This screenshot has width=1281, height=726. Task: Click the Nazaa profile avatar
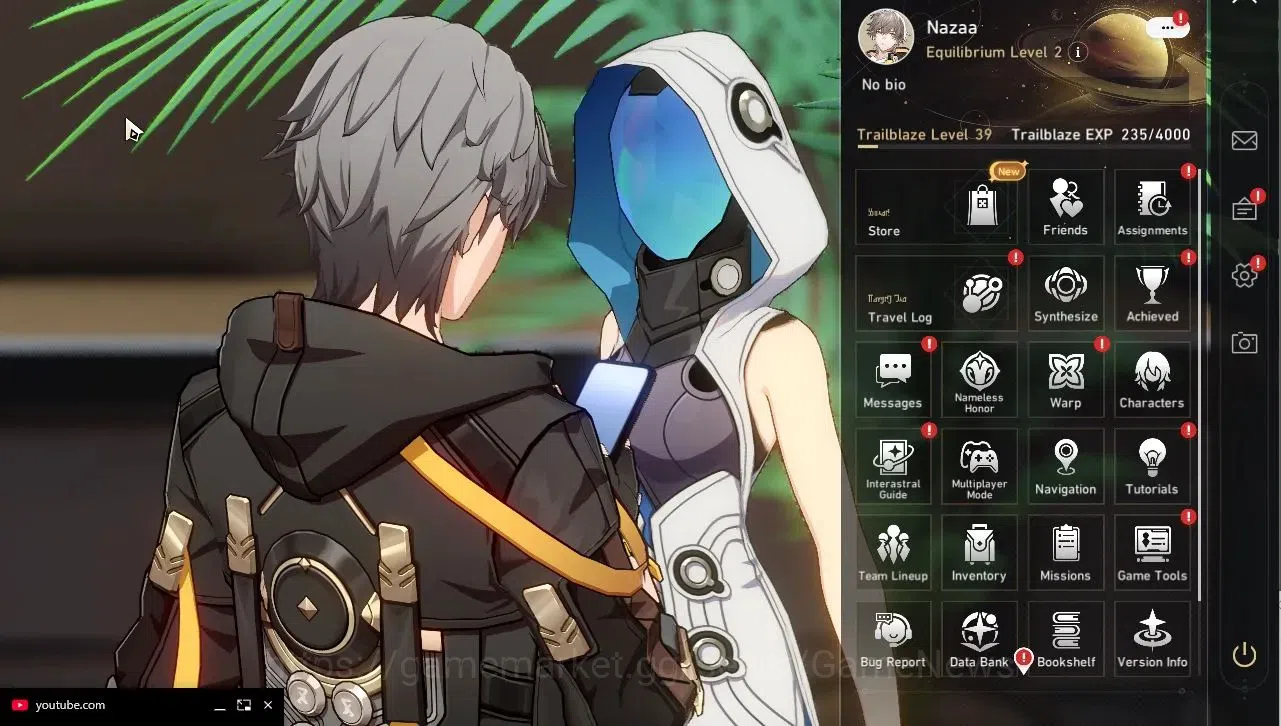click(x=885, y=36)
